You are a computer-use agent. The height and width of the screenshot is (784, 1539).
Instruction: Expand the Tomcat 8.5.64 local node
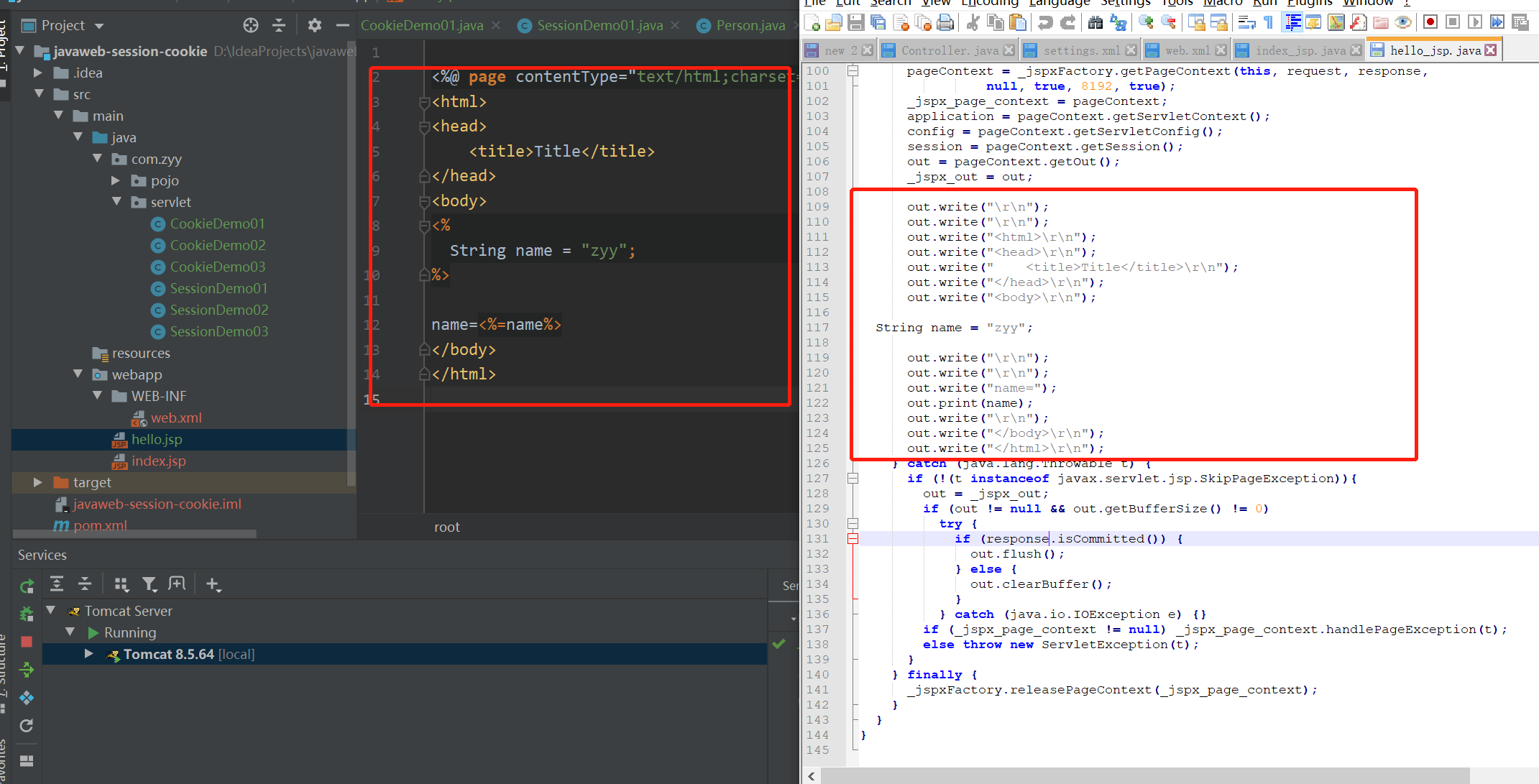pos(88,654)
